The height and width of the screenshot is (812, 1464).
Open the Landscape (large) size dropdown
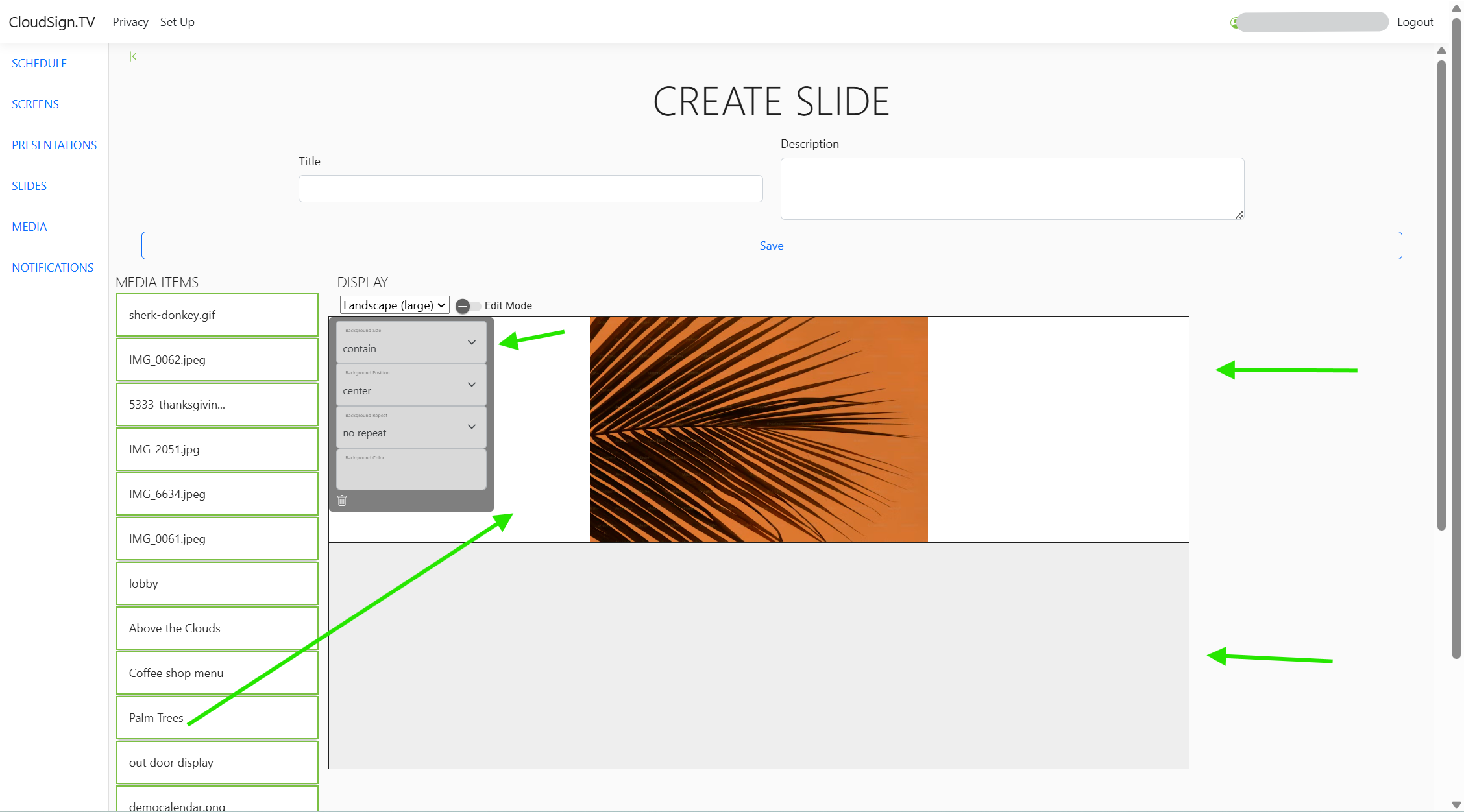tap(394, 305)
